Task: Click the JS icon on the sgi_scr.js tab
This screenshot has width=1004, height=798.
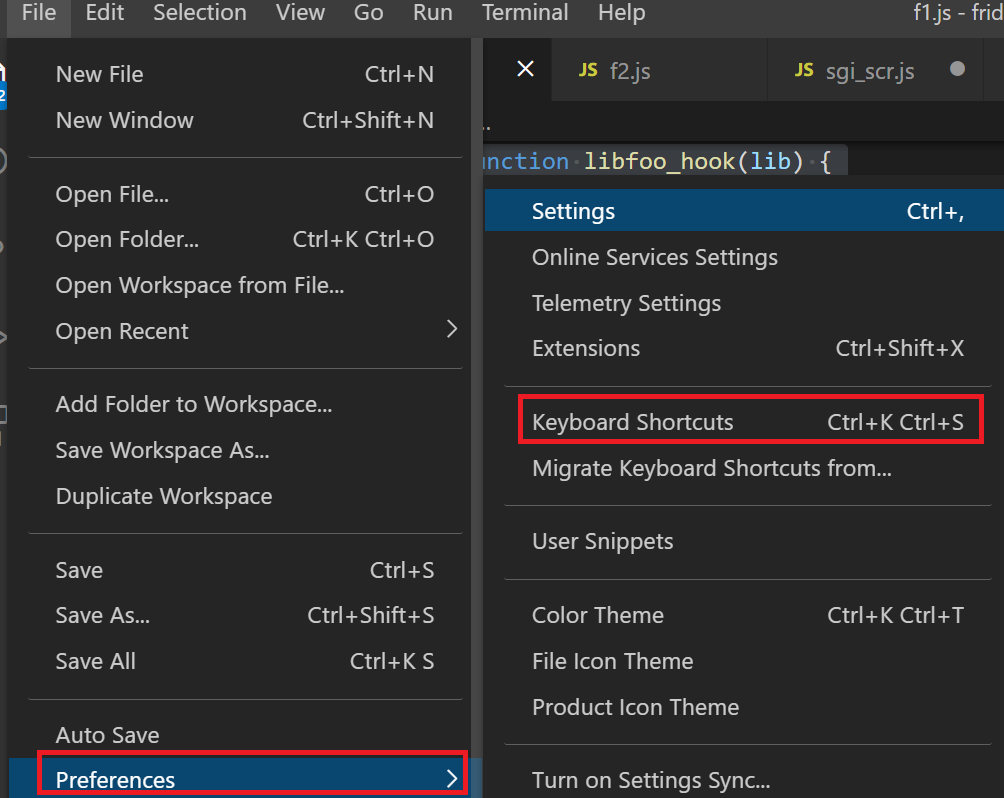Action: pos(803,71)
